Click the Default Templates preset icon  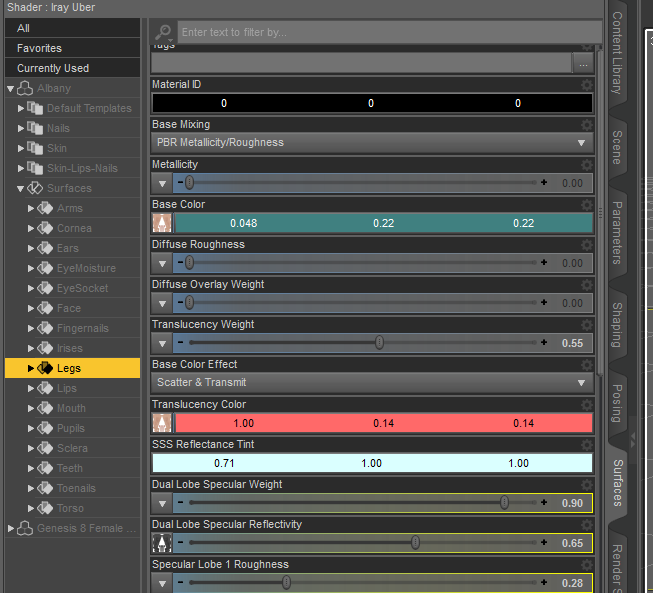(35, 108)
